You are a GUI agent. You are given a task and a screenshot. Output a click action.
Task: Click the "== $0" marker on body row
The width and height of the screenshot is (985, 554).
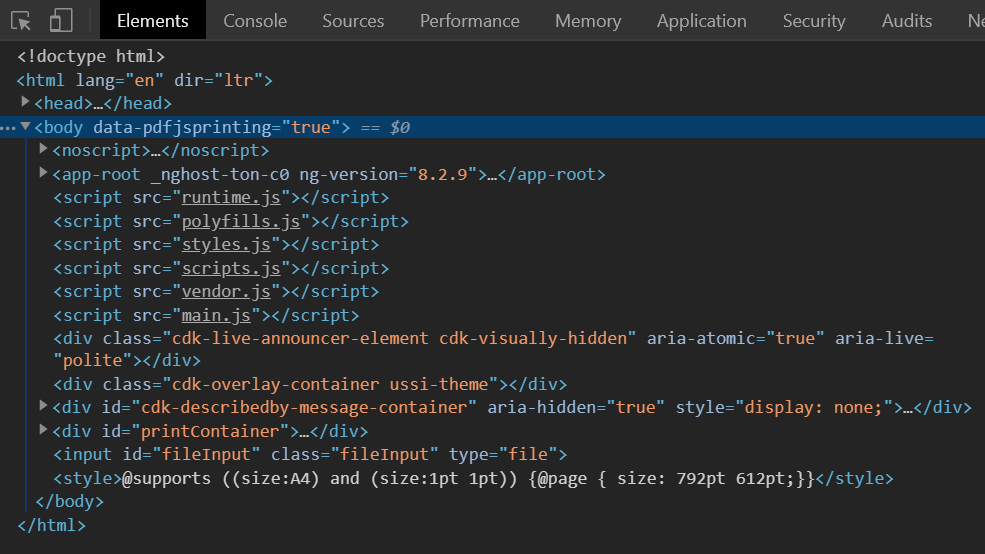tap(385, 128)
